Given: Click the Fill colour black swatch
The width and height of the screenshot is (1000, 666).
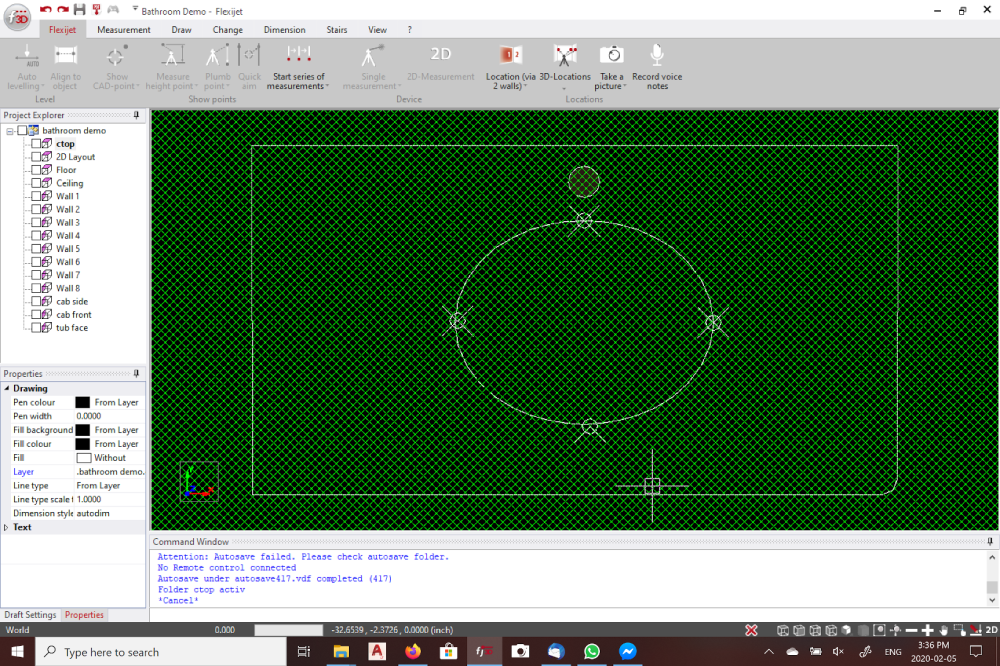Looking at the screenshot, I should [82, 444].
